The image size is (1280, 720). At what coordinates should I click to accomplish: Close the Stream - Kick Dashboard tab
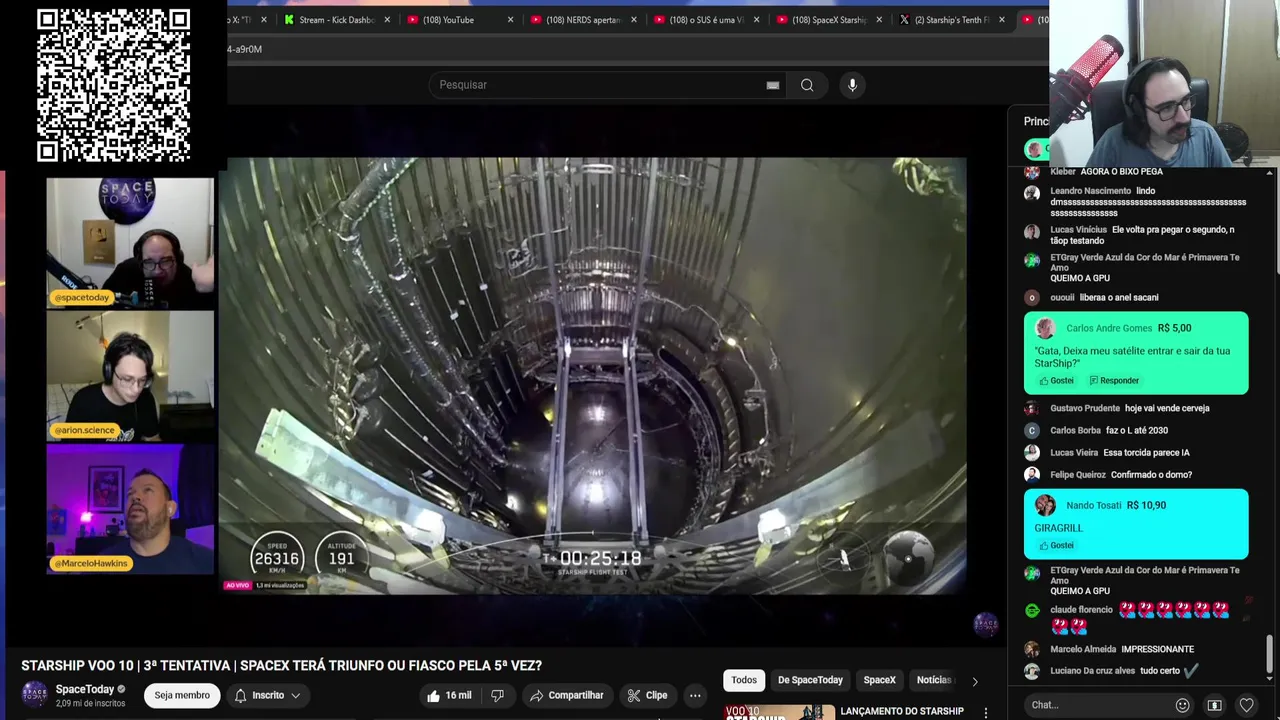tap(387, 20)
